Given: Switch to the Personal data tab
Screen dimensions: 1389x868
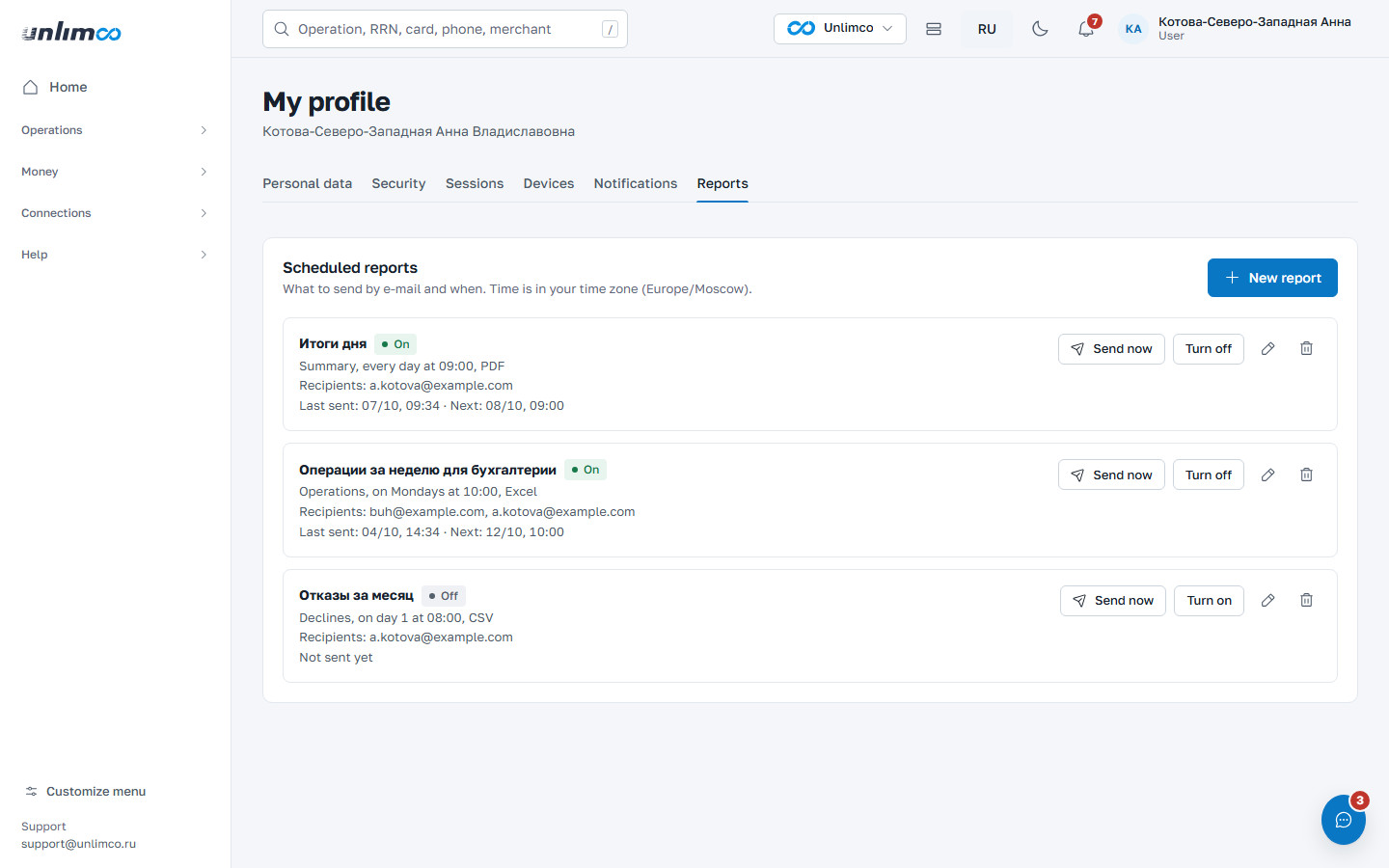Looking at the screenshot, I should point(308,183).
